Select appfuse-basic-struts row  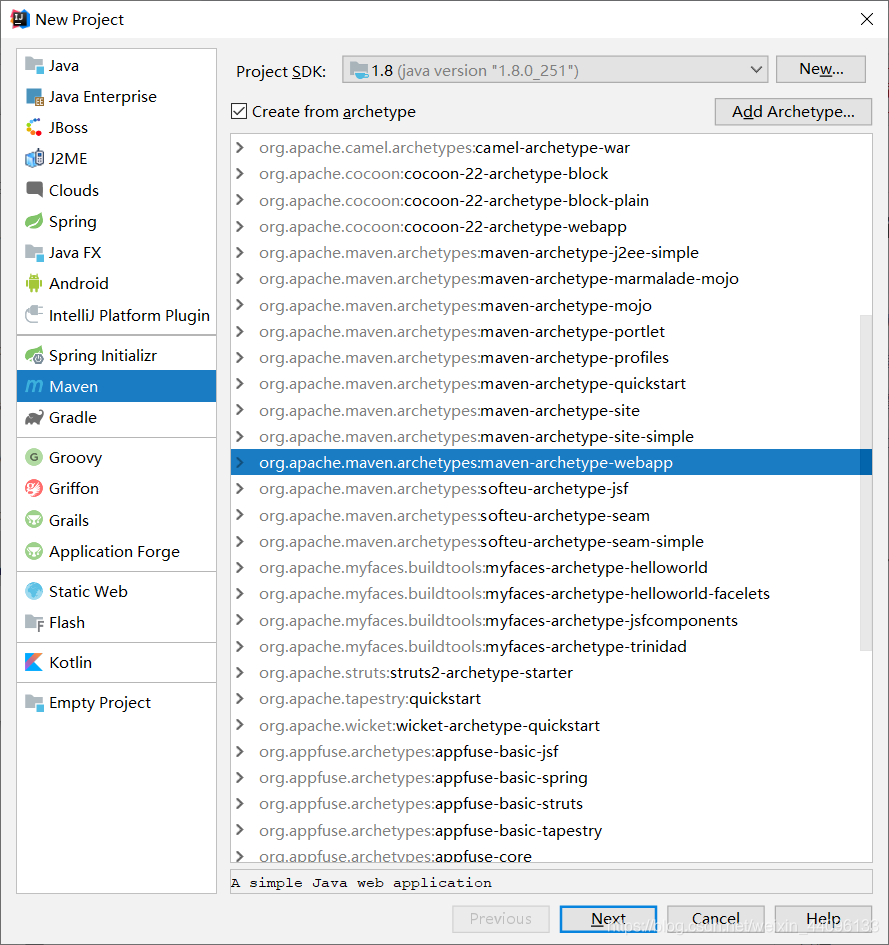click(551, 804)
